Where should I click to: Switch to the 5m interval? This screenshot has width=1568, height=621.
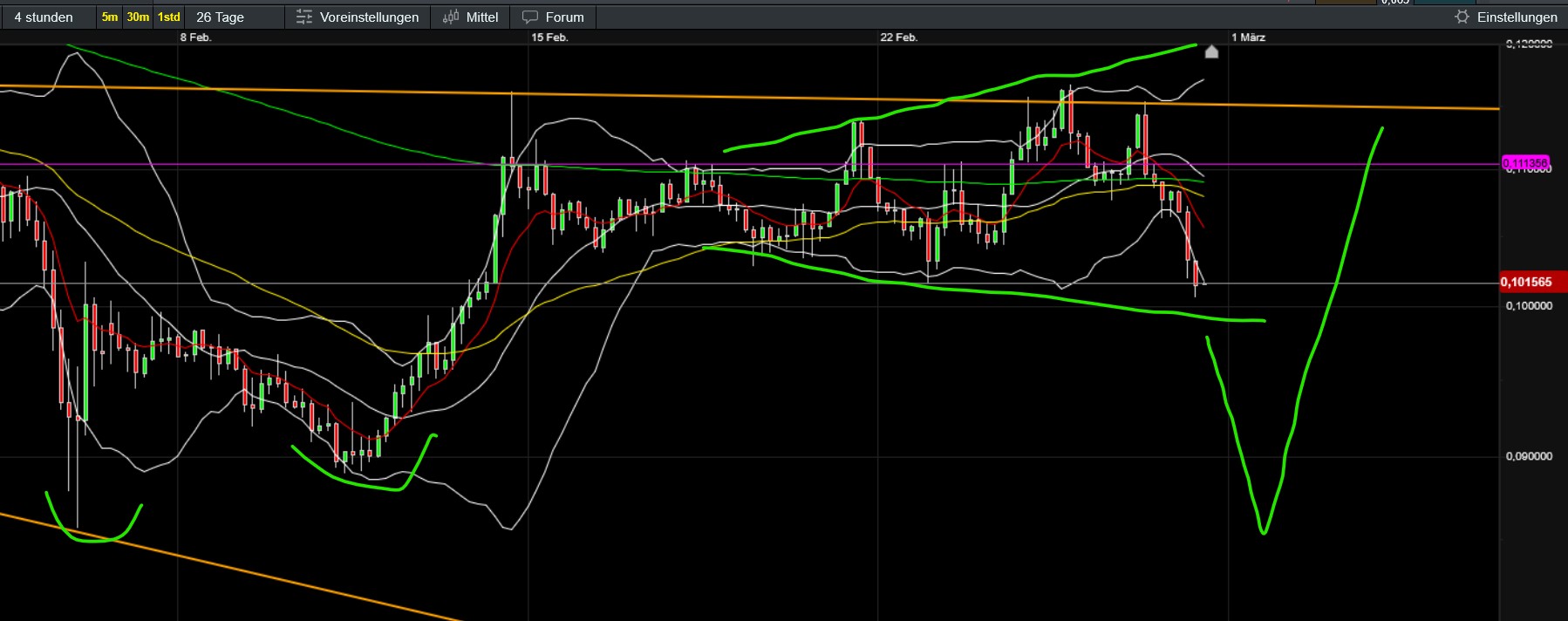pos(110,17)
